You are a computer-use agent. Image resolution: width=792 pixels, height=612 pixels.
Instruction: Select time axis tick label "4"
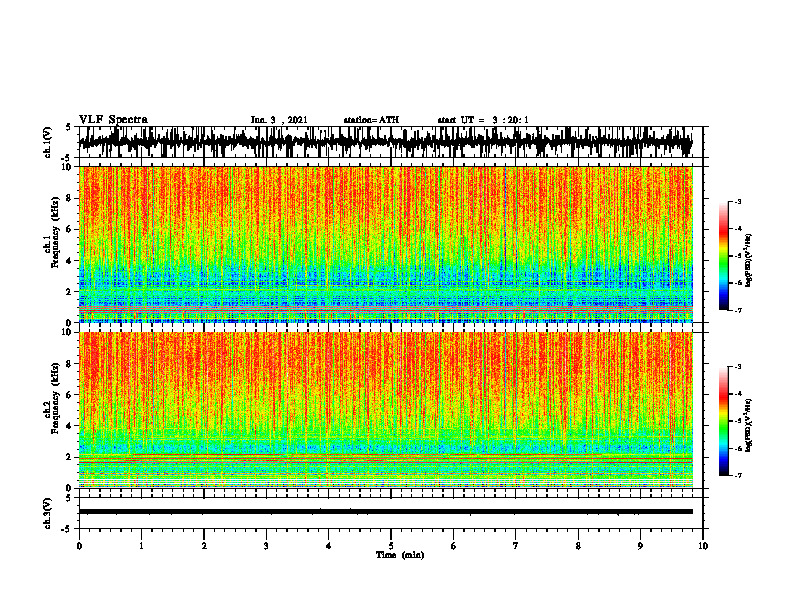[329, 546]
